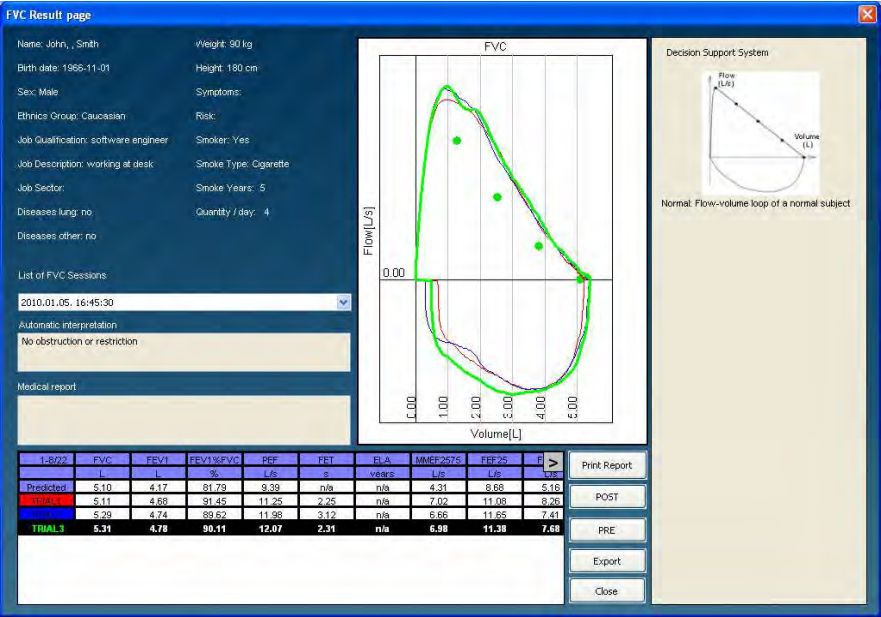Click the Decision Support System flow-volume thumbnail
Image resolution: width=881 pixels, height=617 pixels.
760,132
